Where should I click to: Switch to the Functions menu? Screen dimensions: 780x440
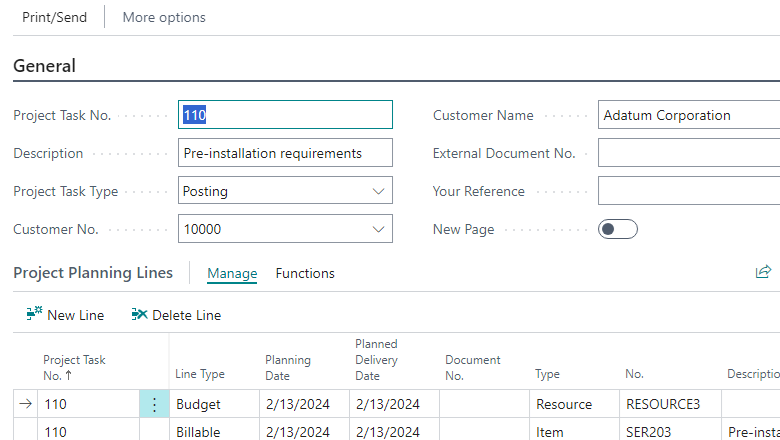coord(305,273)
